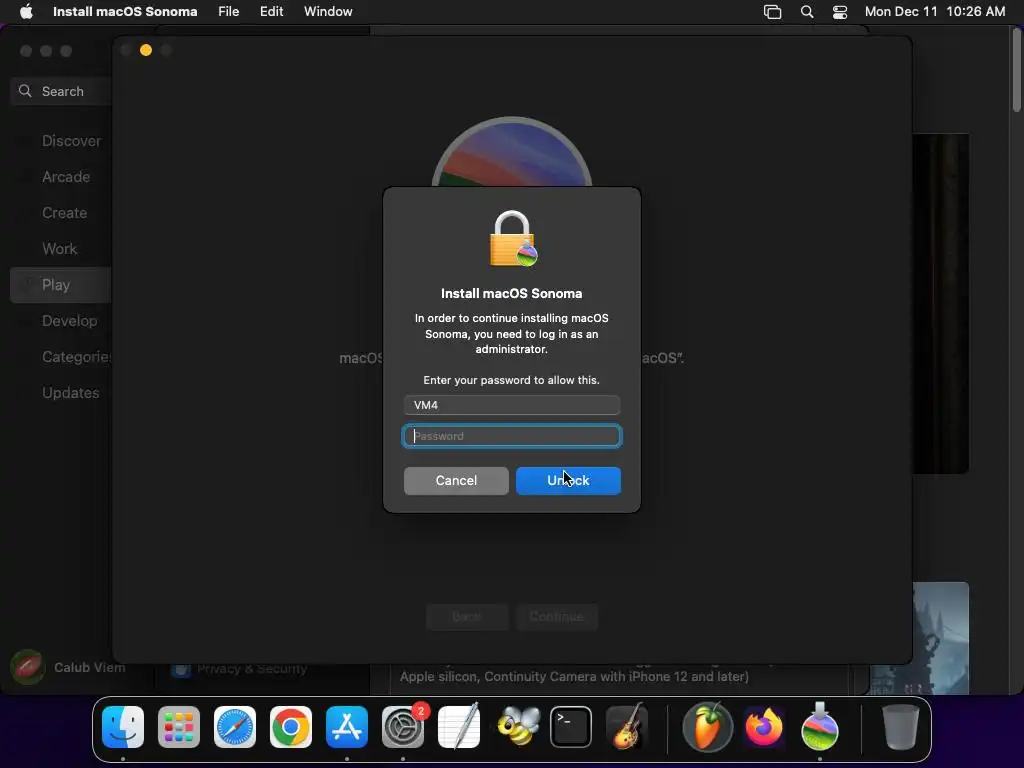Launch Firefox from the Dock
The image size is (1024, 768).
click(763, 727)
